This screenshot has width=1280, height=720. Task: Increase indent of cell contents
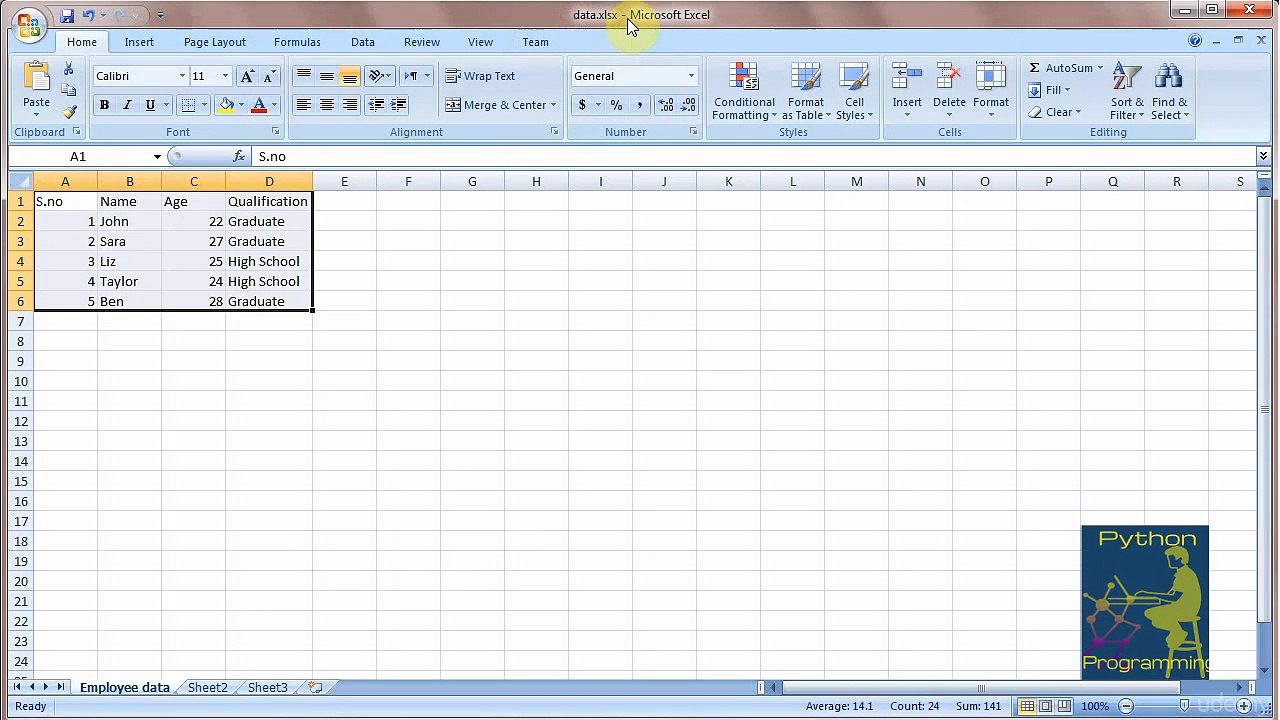click(x=398, y=104)
